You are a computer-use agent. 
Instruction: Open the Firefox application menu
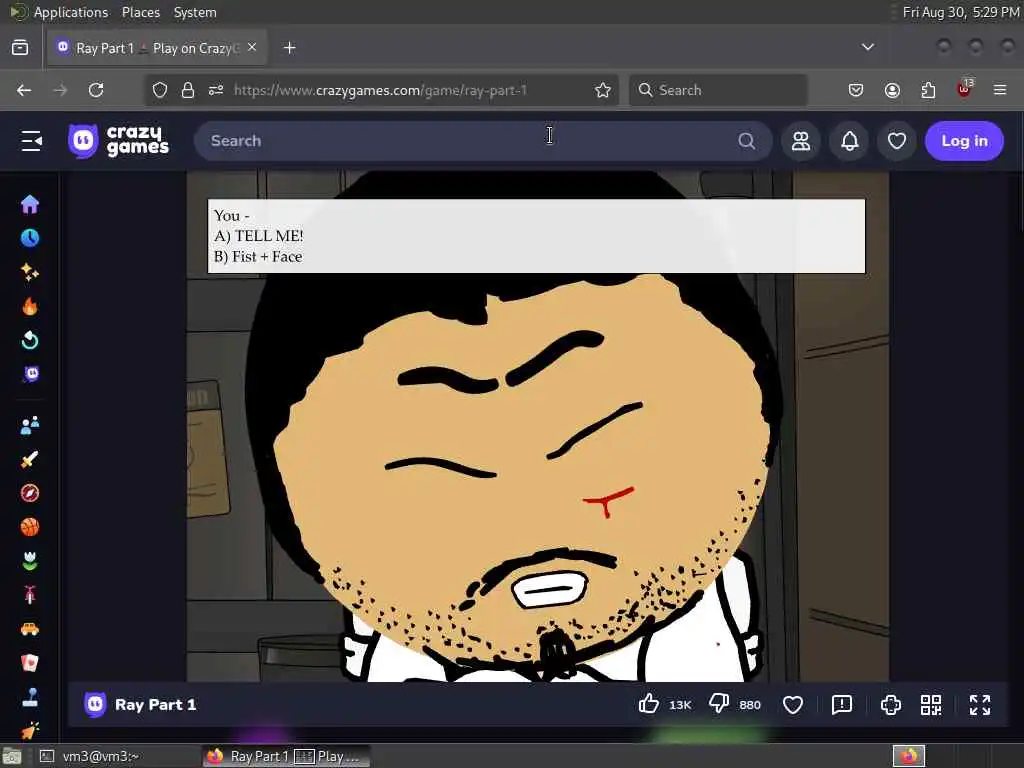1000,90
